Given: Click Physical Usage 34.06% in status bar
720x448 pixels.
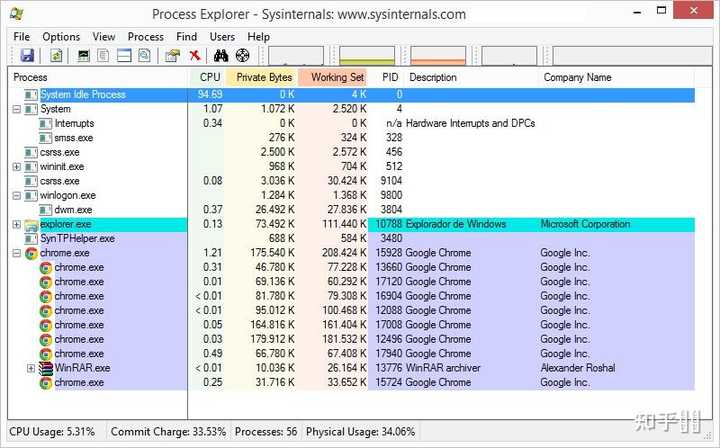Looking at the screenshot, I should 360,432.
